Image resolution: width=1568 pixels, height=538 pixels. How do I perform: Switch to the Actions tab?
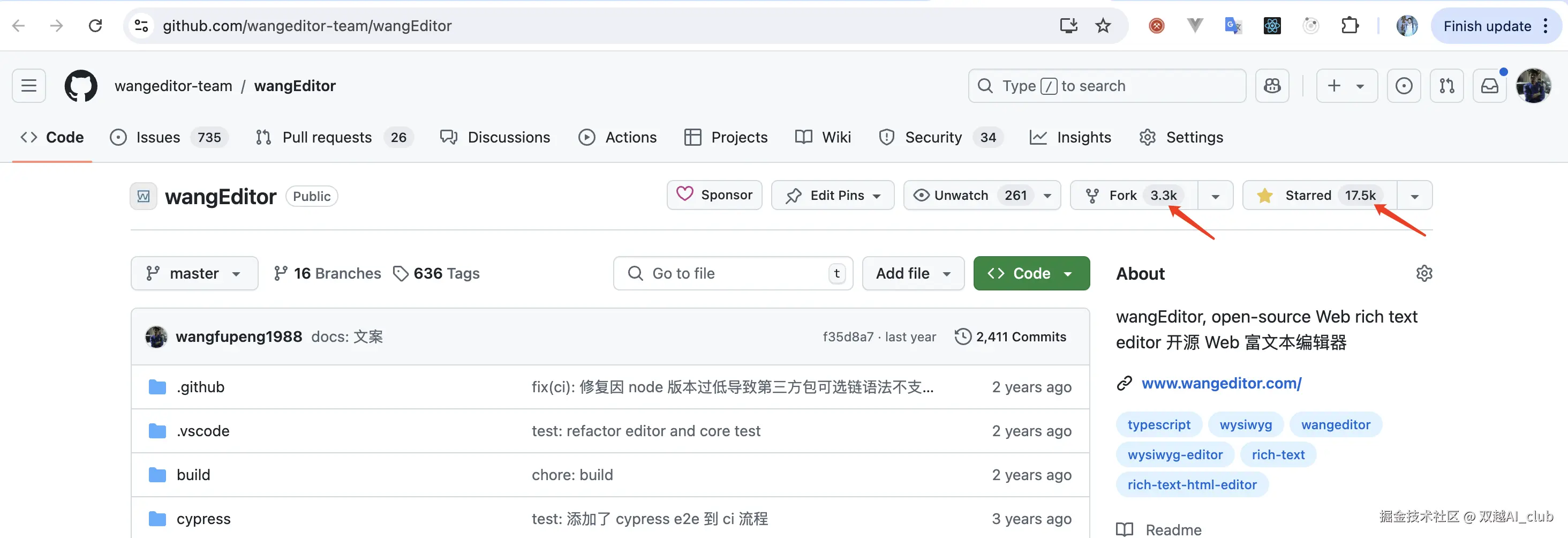tap(618, 137)
